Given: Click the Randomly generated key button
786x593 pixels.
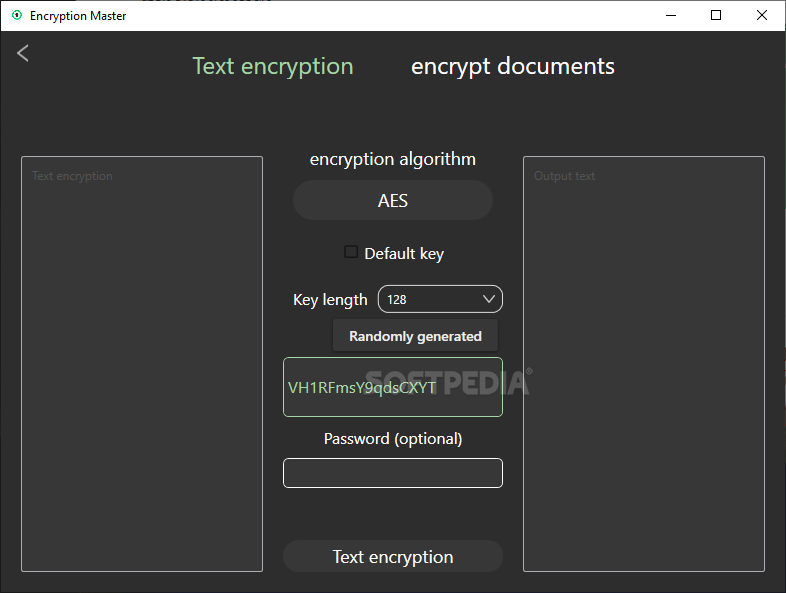Looking at the screenshot, I should 415,336.
